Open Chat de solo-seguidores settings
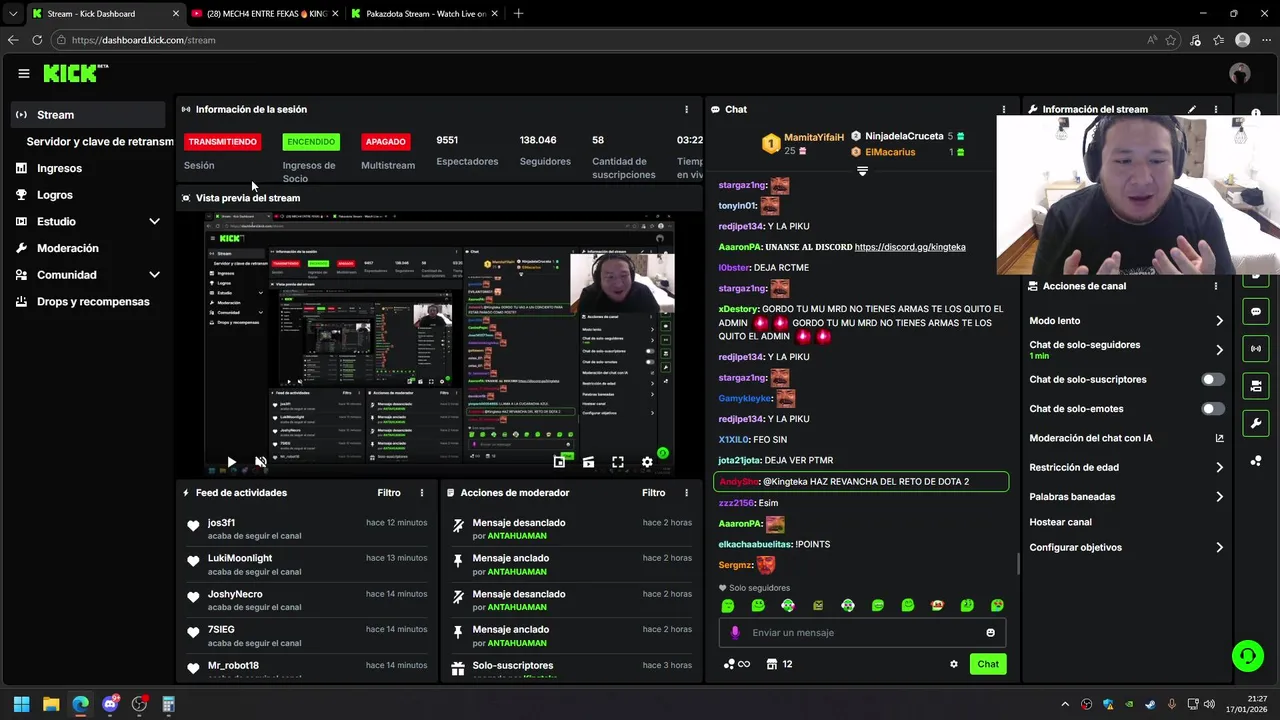Image resolution: width=1280 pixels, height=720 pixels. (1126, 349)
